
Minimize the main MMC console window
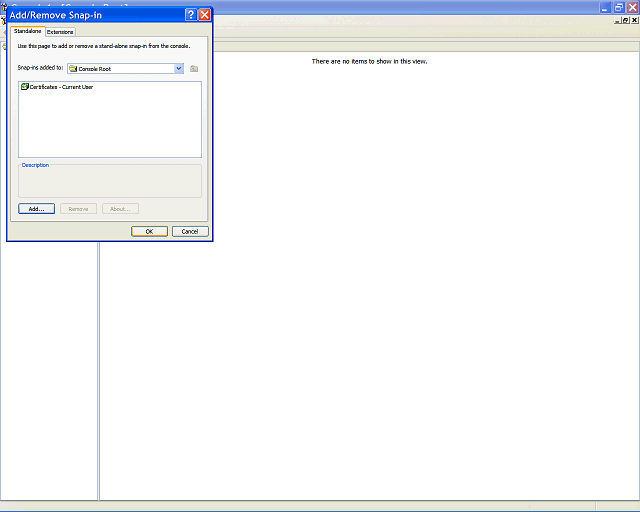click(605, 7)
